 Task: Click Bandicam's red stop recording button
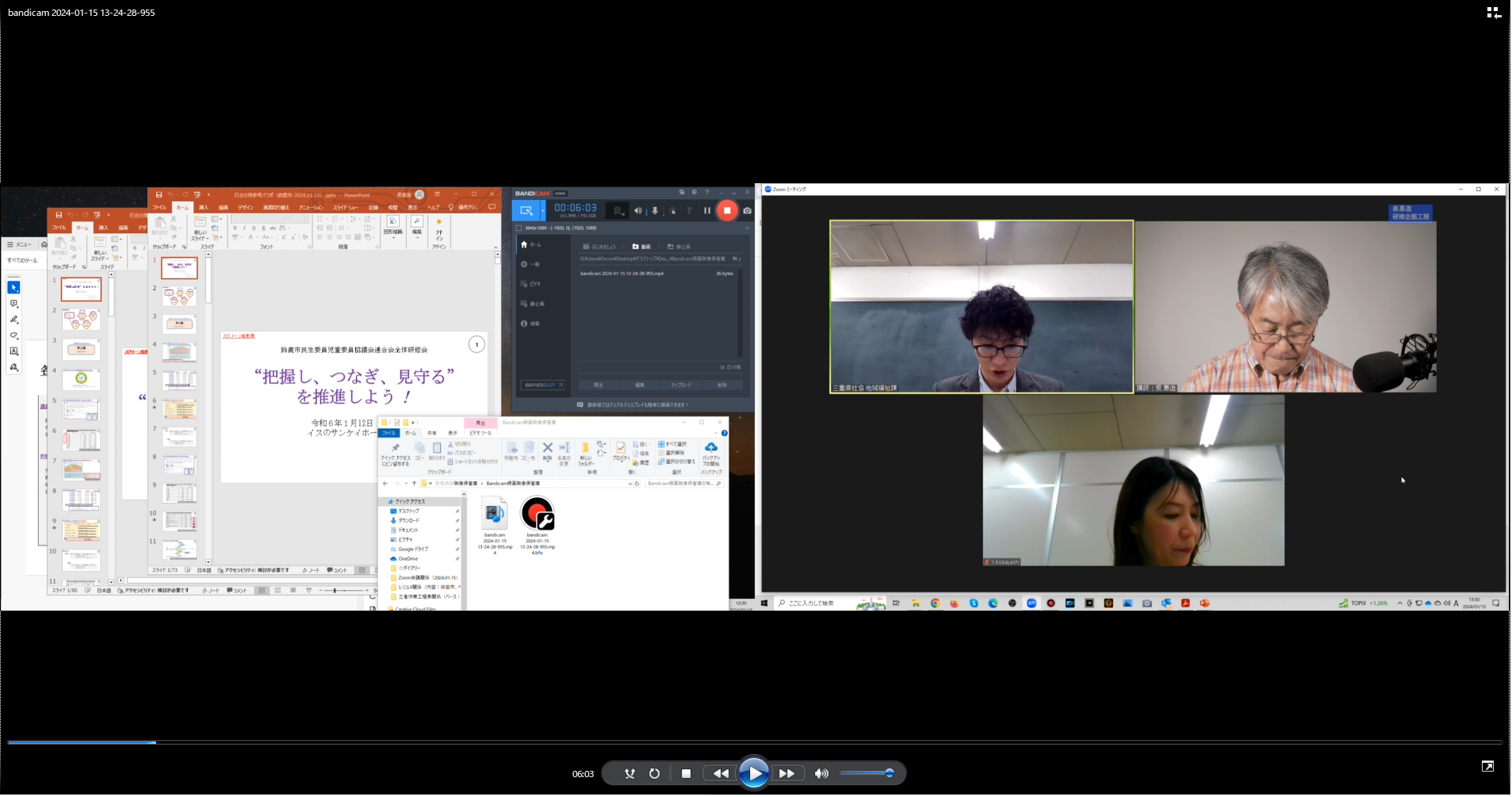coord(727,210)
